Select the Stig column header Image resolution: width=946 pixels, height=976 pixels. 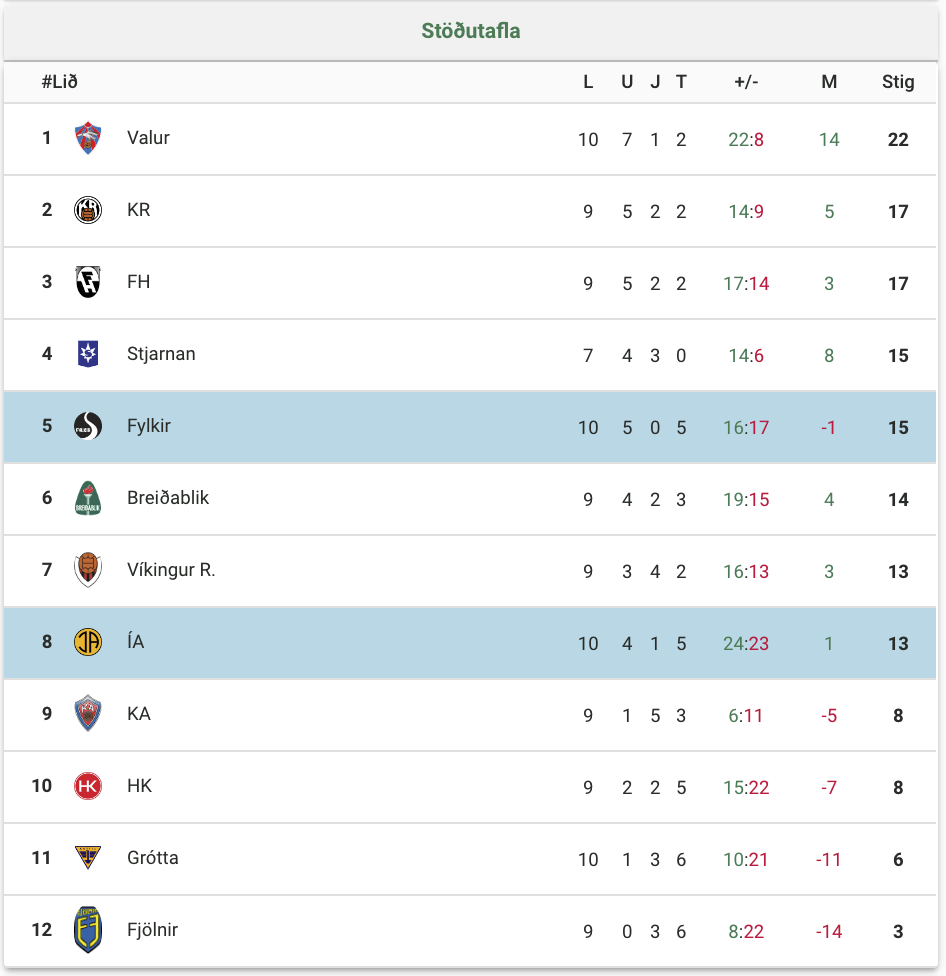pyautogui.click(x=898, y=82)
